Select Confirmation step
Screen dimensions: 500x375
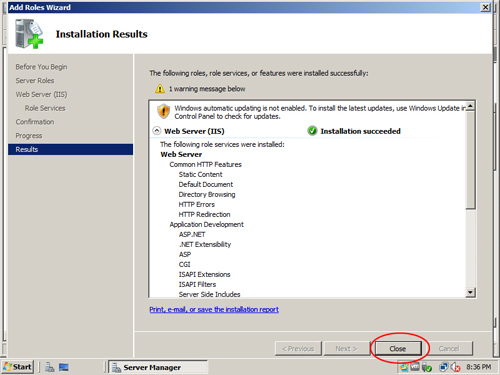pos(35,122)
